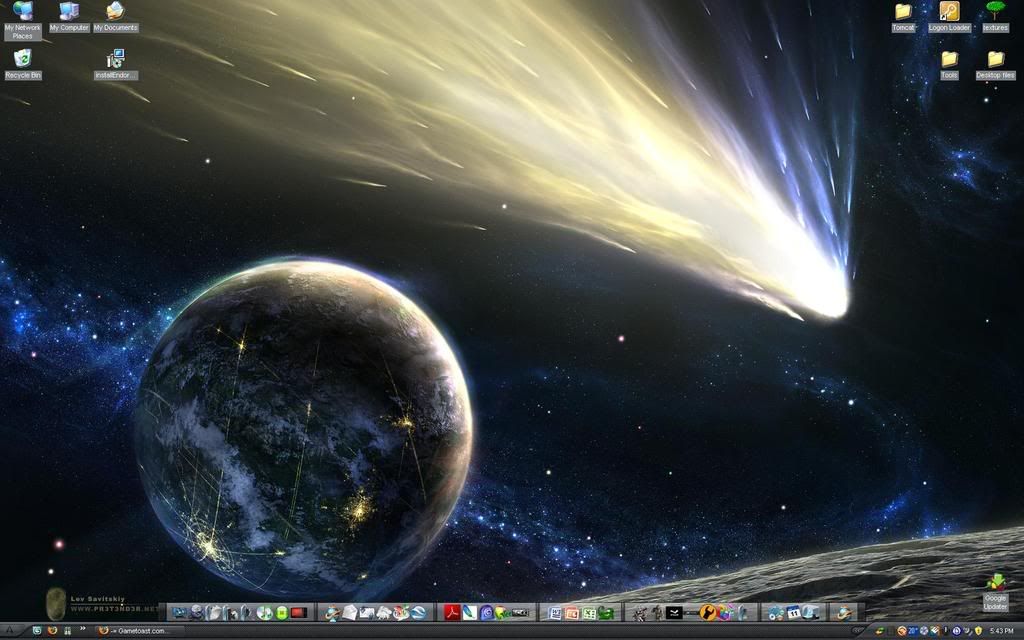Screen dimensions: 1024x640
Task: Launch the Google Updater shortcut
Action: click(995, 592)
